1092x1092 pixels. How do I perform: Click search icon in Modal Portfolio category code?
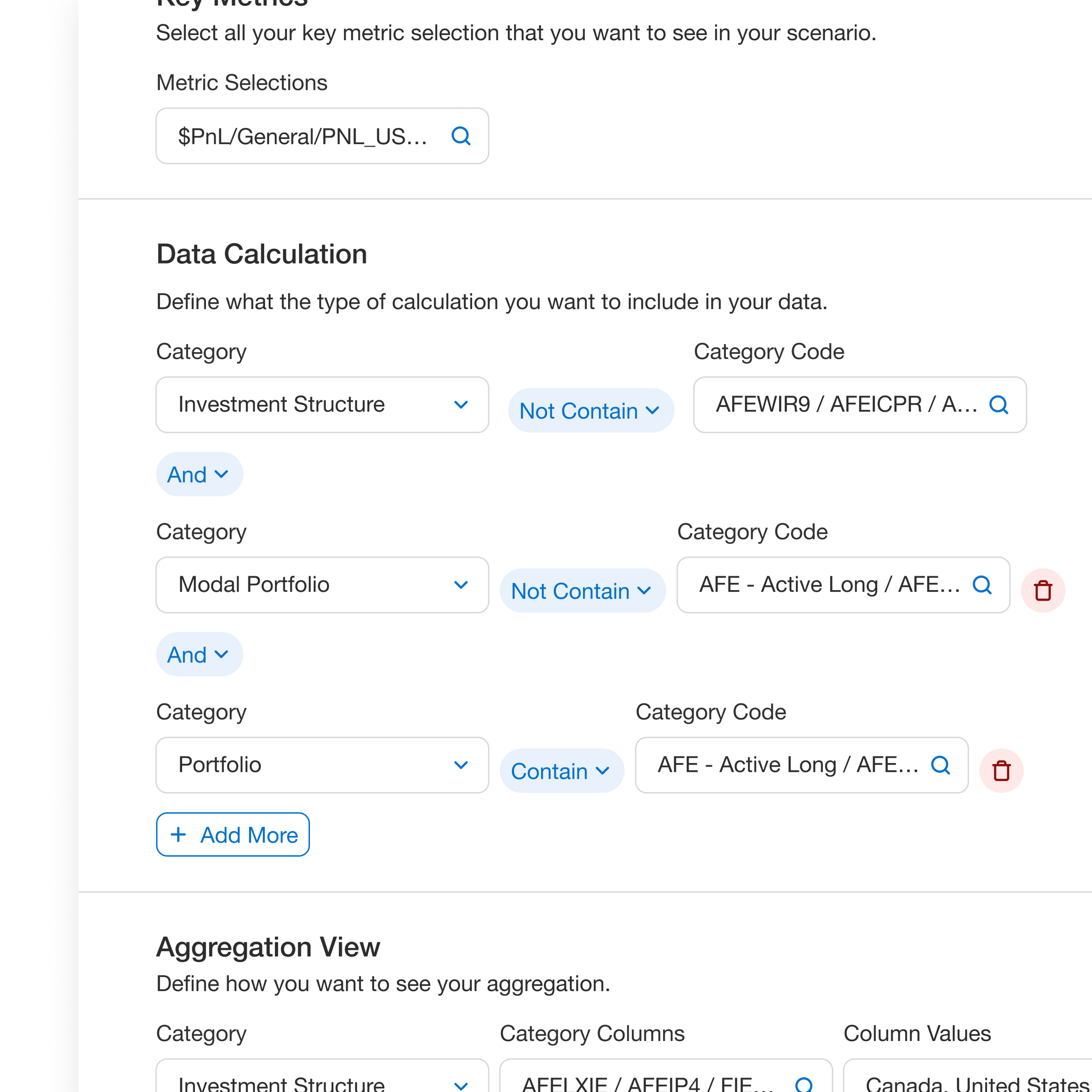tap(982, 585)
